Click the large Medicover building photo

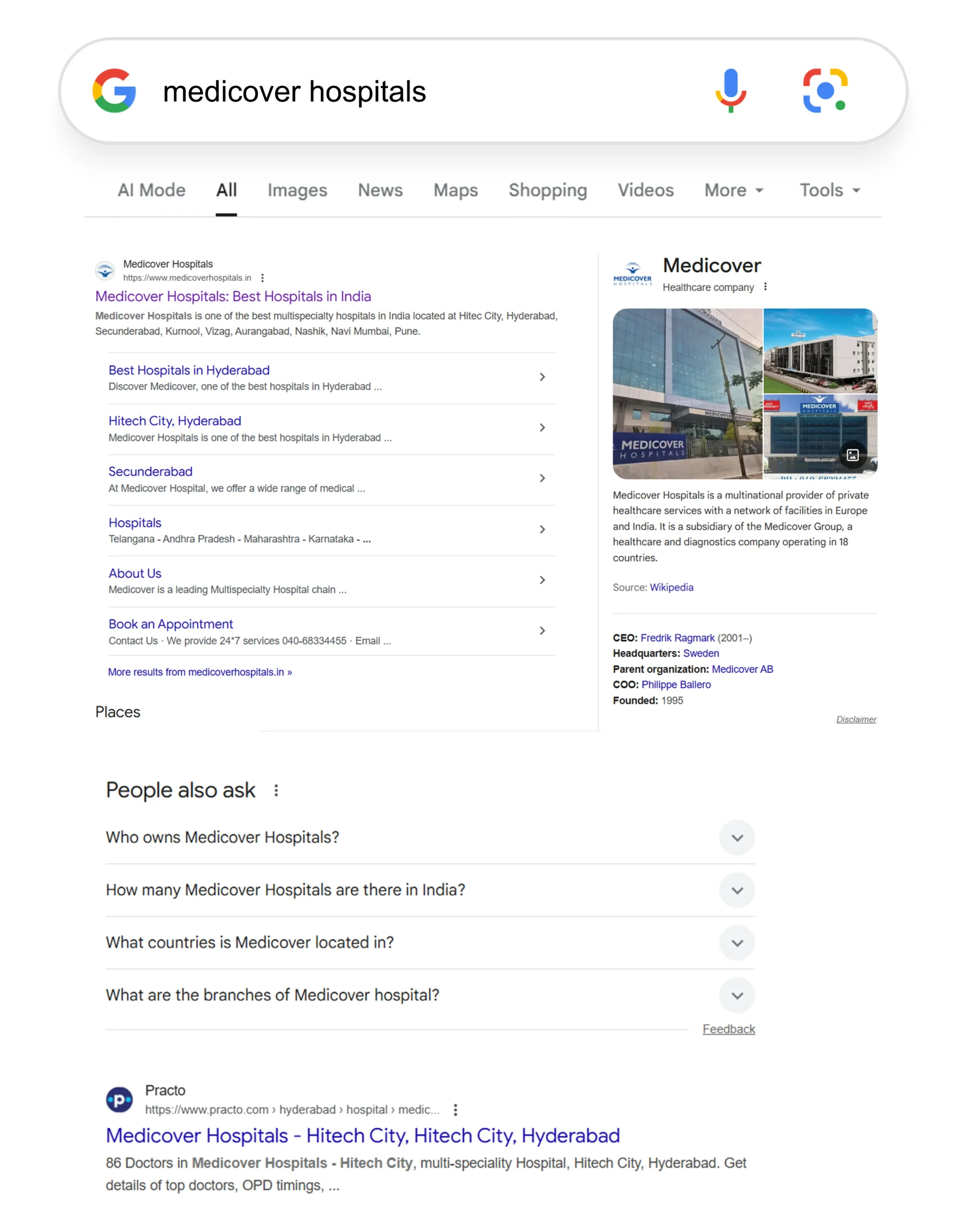tap(688, 394)
